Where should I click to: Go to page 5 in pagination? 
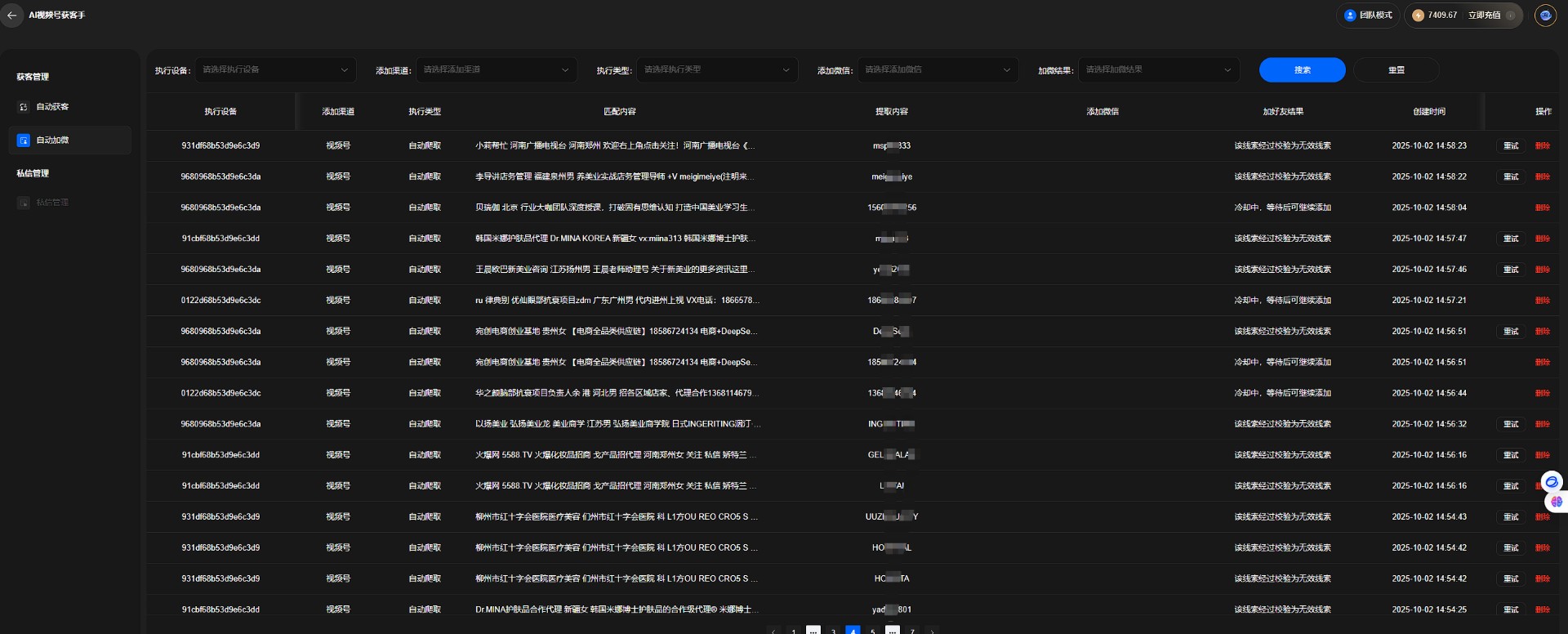[873, 630]
